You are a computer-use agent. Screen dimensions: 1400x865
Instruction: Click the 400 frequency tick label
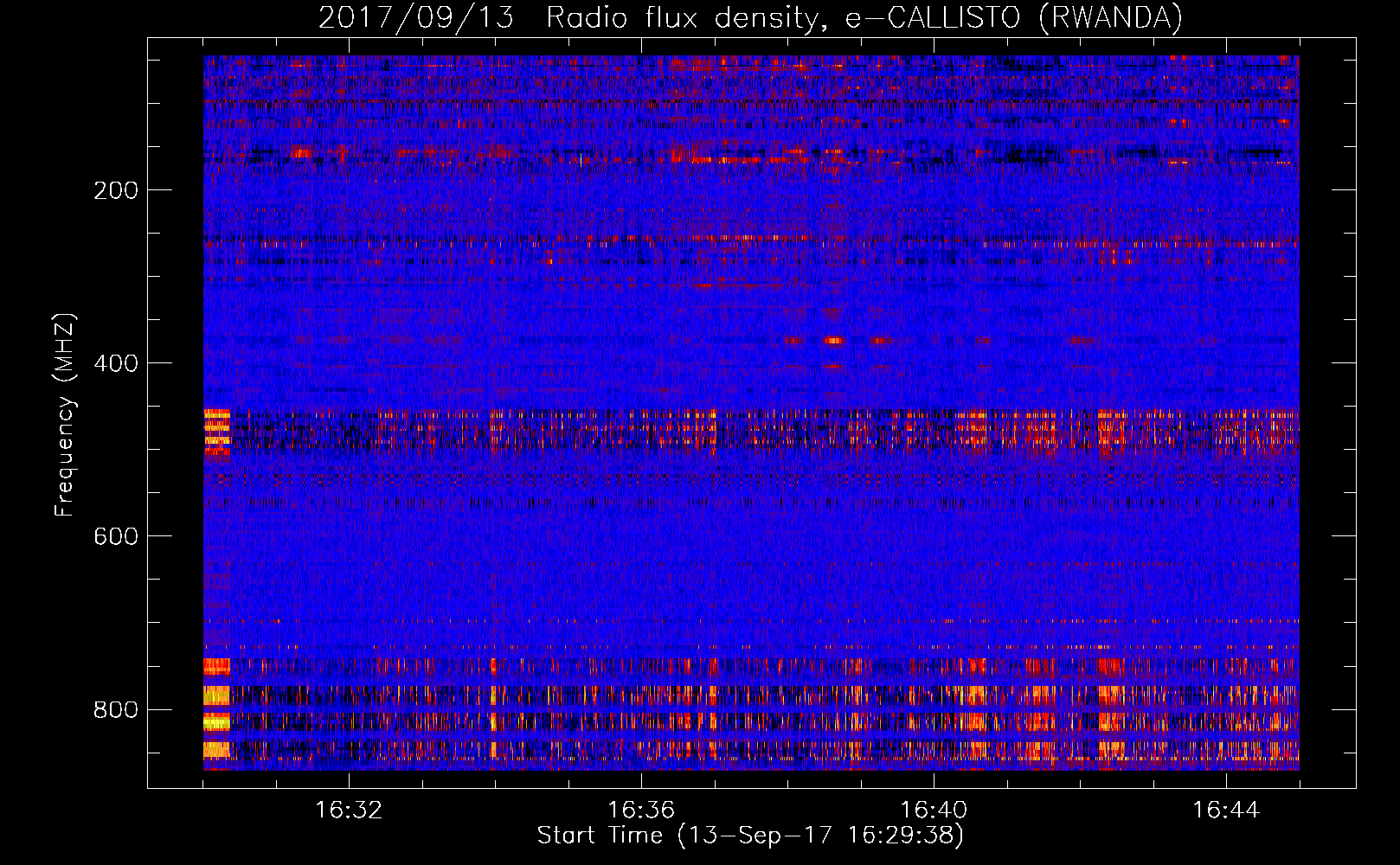click(116, 363)
